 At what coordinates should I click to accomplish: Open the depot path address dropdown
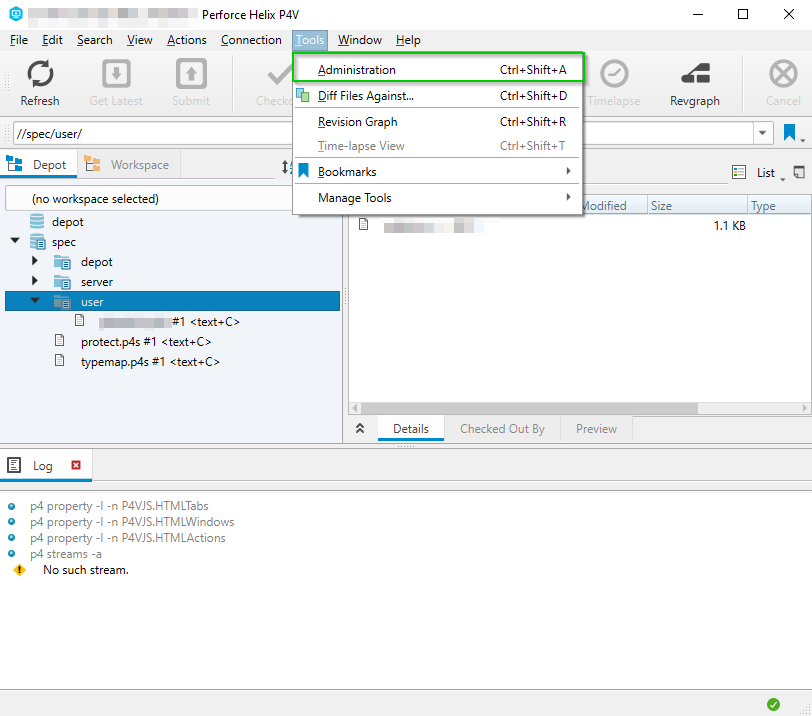click(x=764, y=133)
